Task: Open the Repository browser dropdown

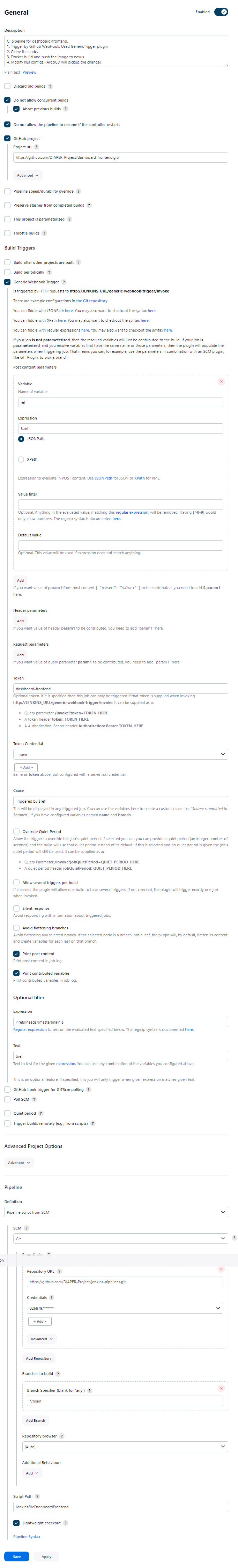Action: (125, 1446)
